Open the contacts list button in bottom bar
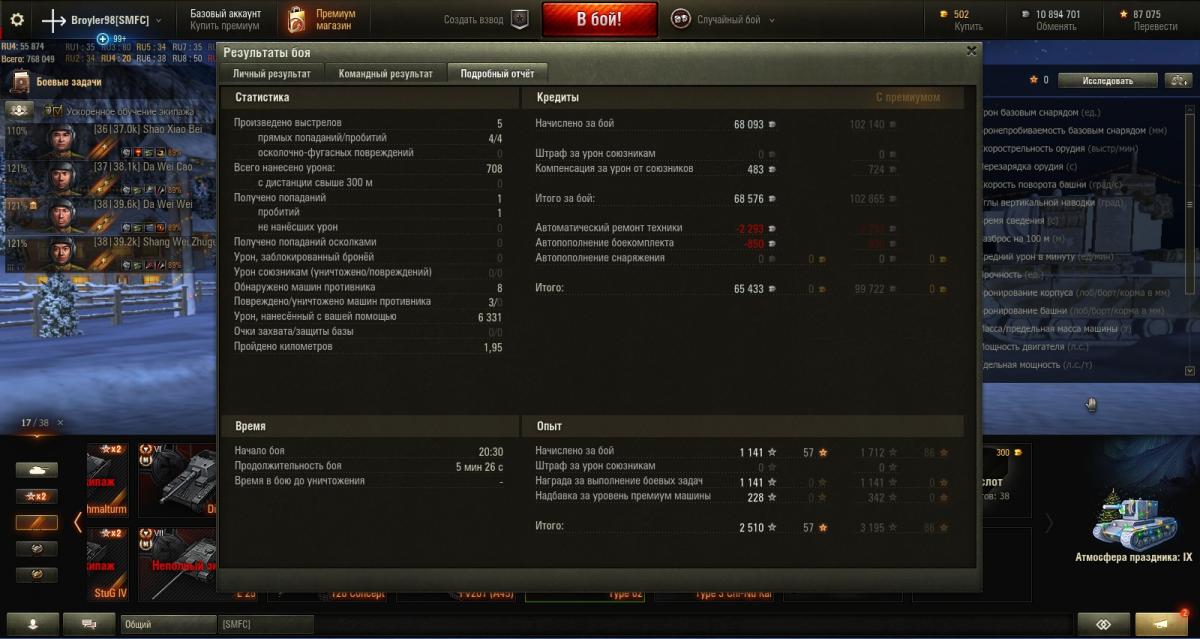The width and height of the screenshot is (1200, 639). [33, 624]
